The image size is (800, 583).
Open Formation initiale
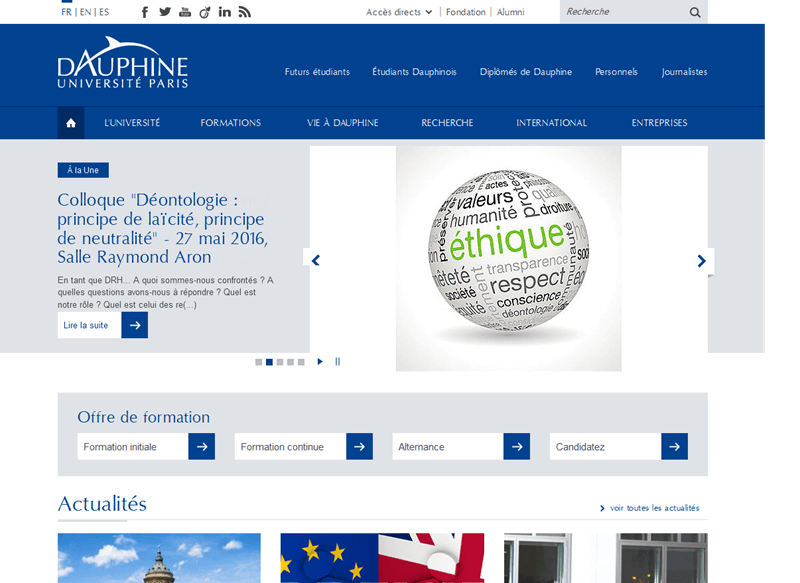click(x=133, y=447)
